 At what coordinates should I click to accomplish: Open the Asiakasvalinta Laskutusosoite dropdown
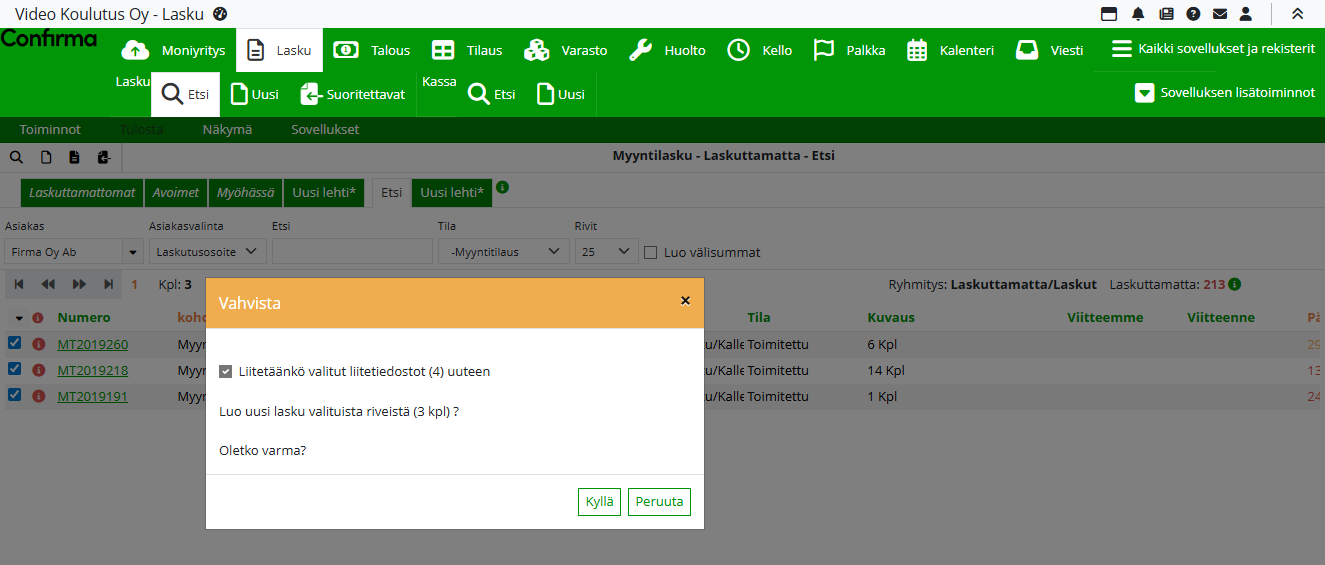pos(207,252)
